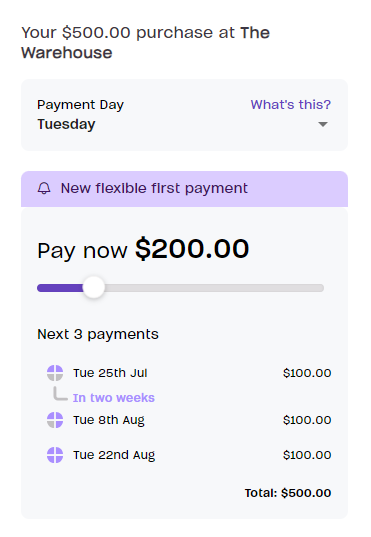Click the Payment Day label

(81, 105)
